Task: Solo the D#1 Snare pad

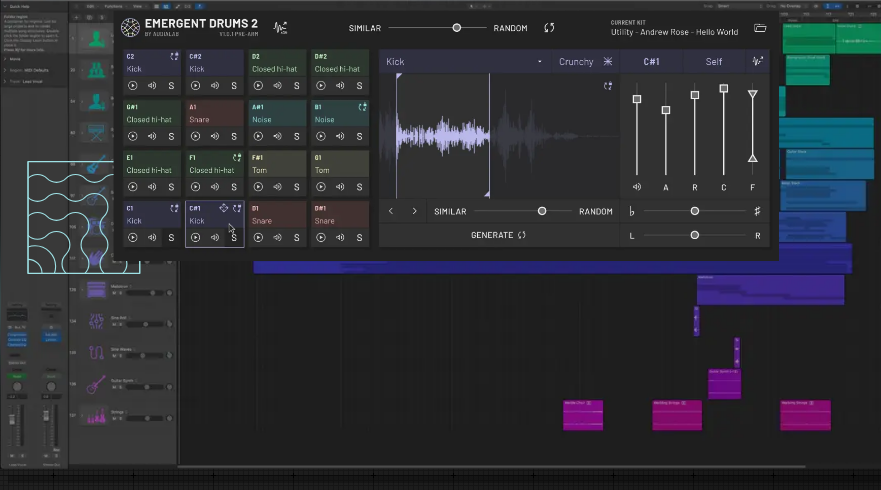Action: 360,238
